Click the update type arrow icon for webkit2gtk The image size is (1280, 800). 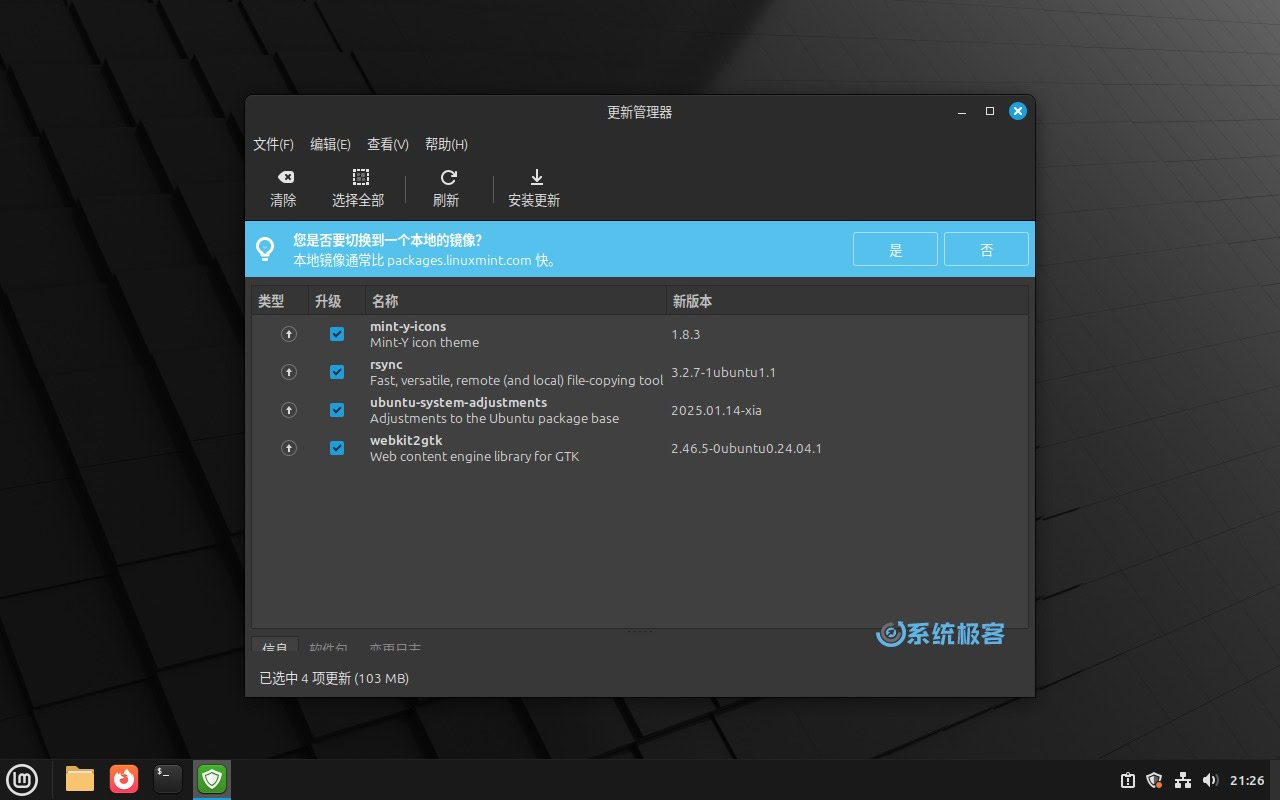click(x=289, y=448)
